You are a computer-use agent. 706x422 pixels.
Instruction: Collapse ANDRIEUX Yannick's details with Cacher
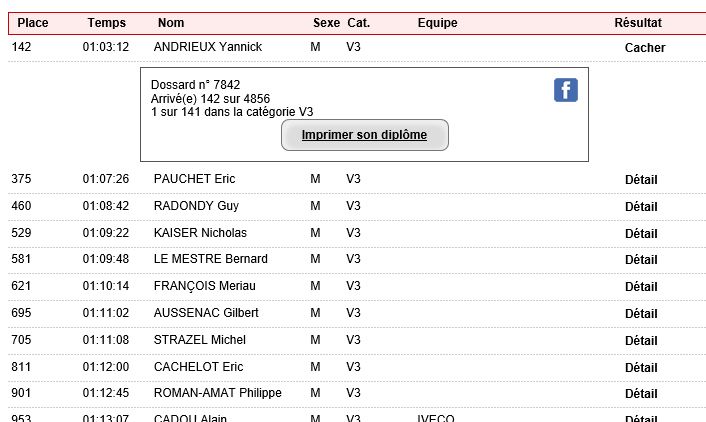[x=645, y=48]
